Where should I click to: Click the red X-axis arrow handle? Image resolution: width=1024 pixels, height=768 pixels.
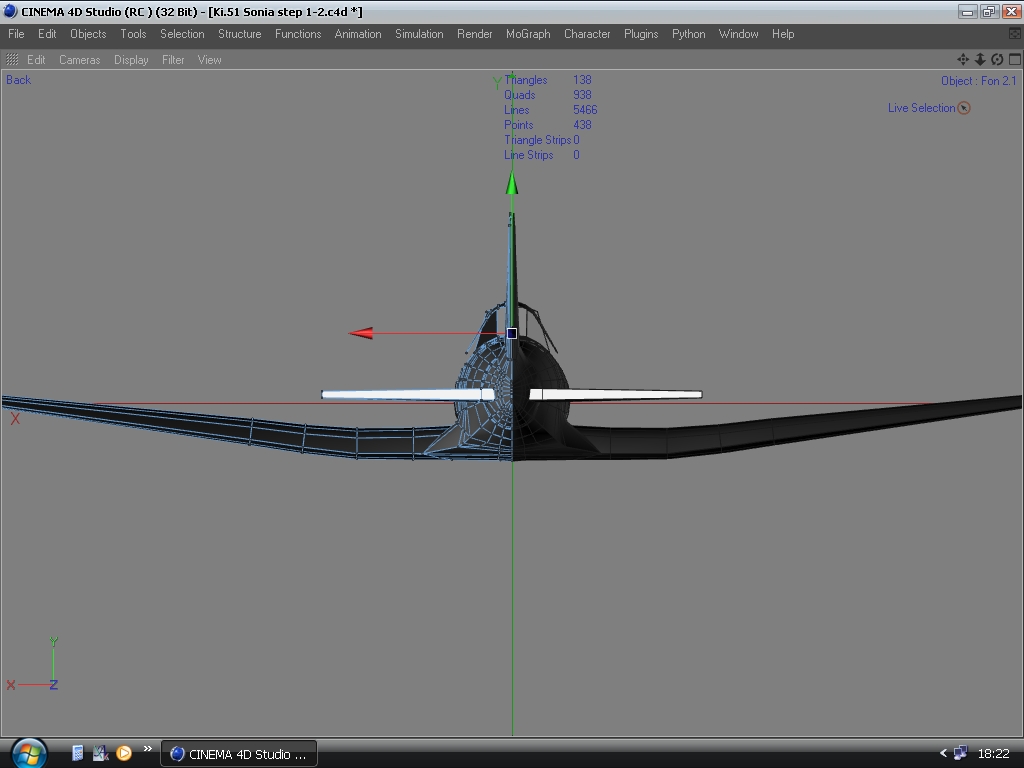pyautogui.click(x=361, y=333)
